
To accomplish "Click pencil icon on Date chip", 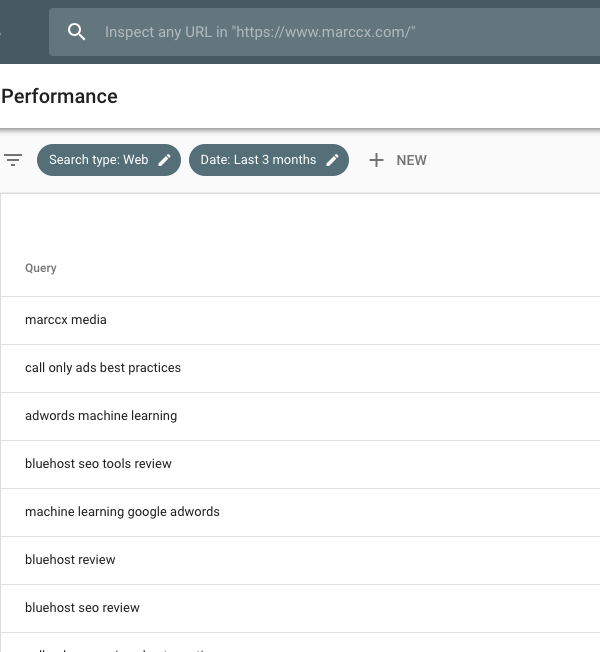I will (x=332, y=160).
